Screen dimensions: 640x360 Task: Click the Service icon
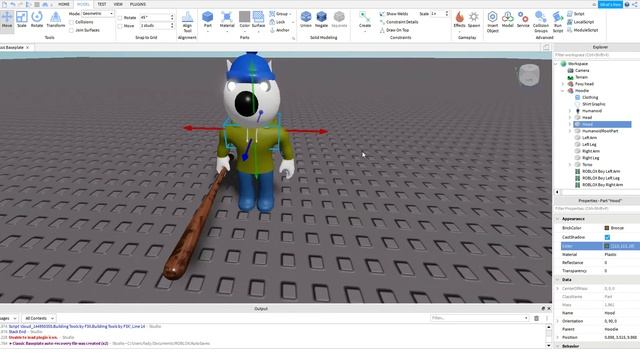pyautogui.click(x=523, y=20)
